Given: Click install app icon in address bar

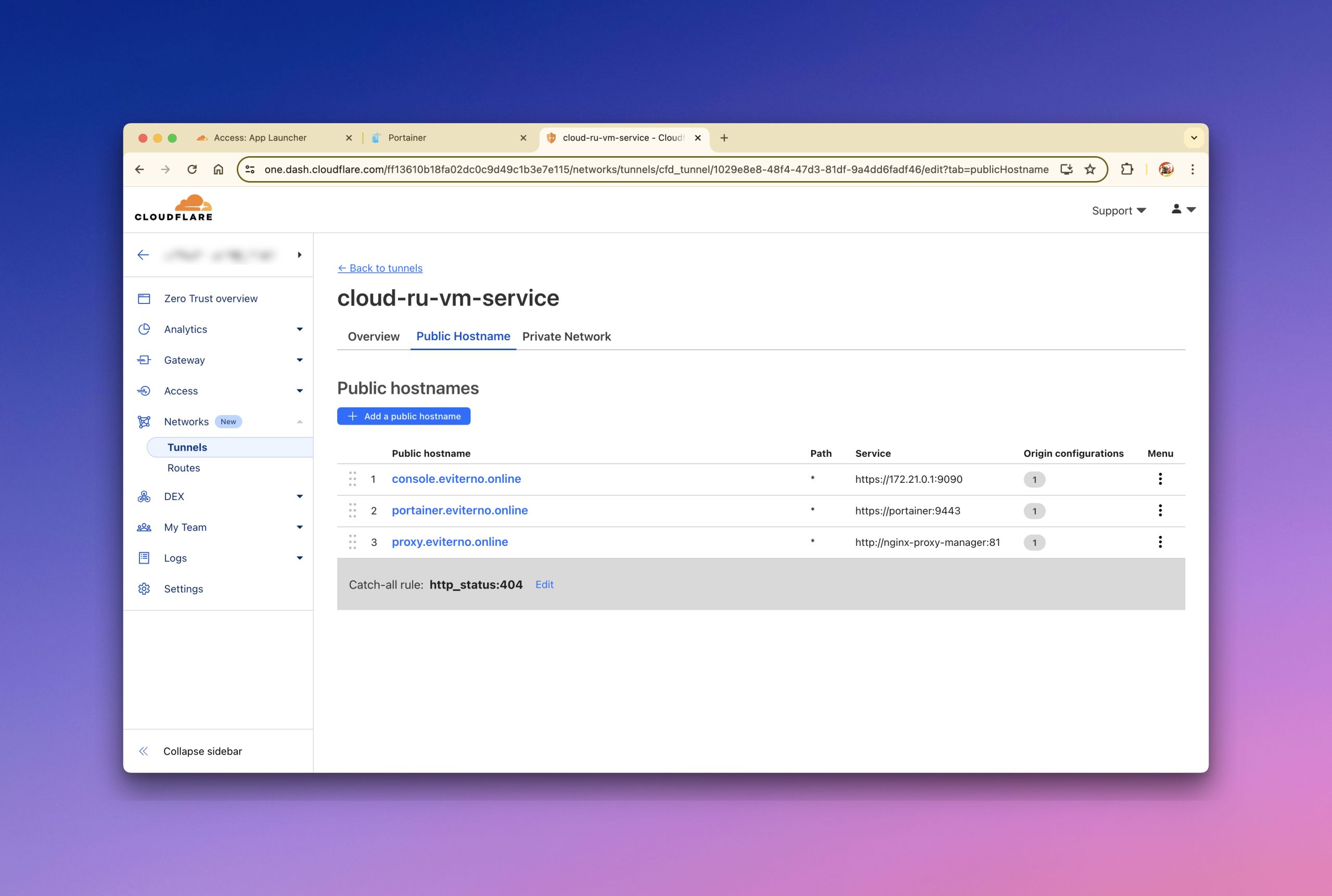Looking at the screenshot, I should [1066, 169].
